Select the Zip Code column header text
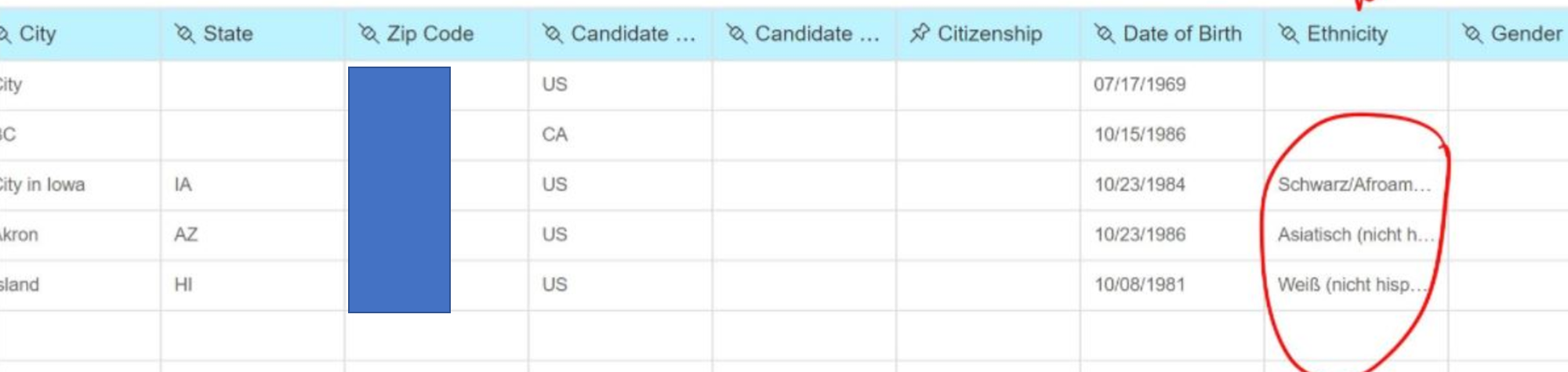The height and width of the screenshot is (372, 1568). [430, 34]
